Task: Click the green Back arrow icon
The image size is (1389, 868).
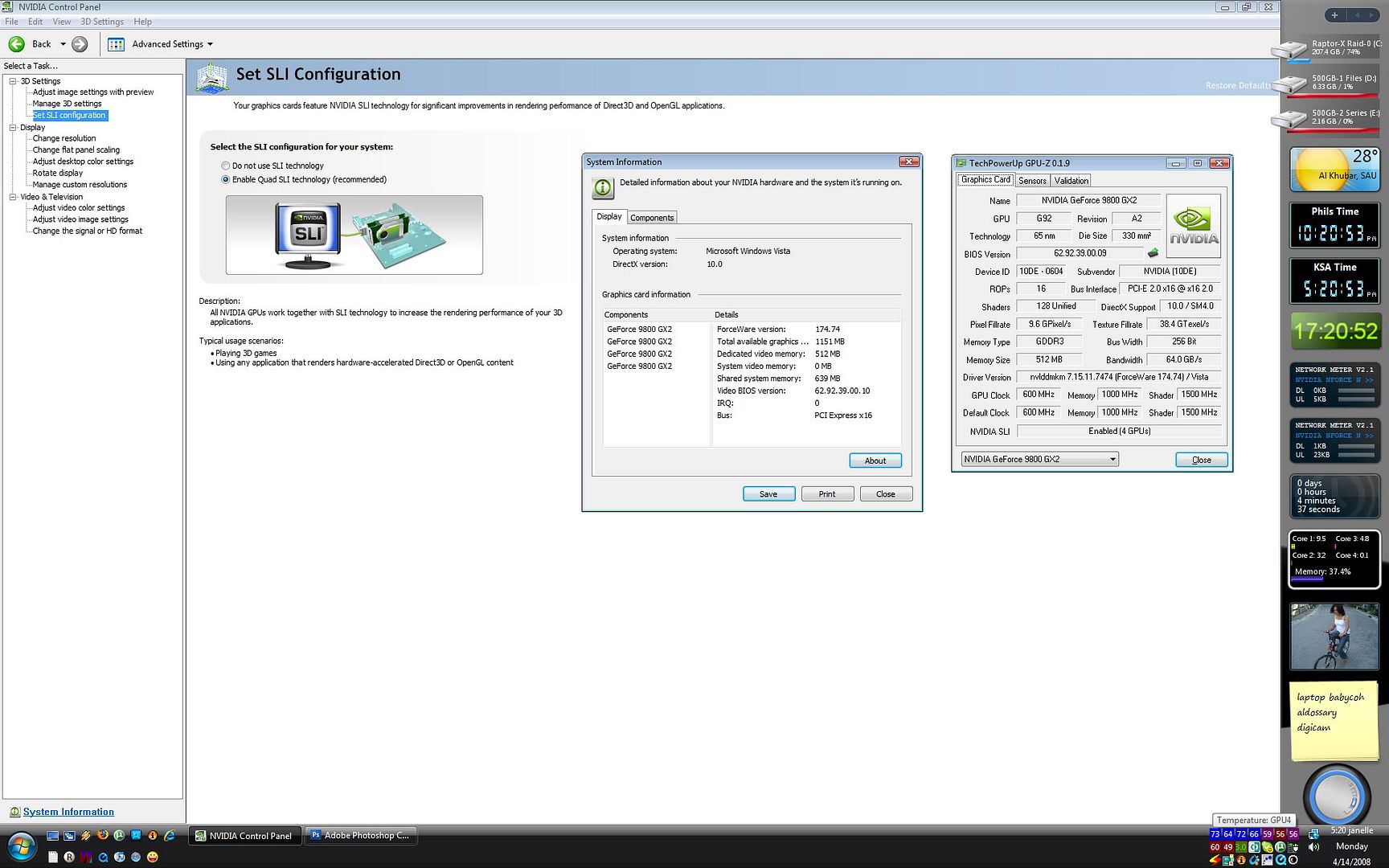Action: [16, 44]
